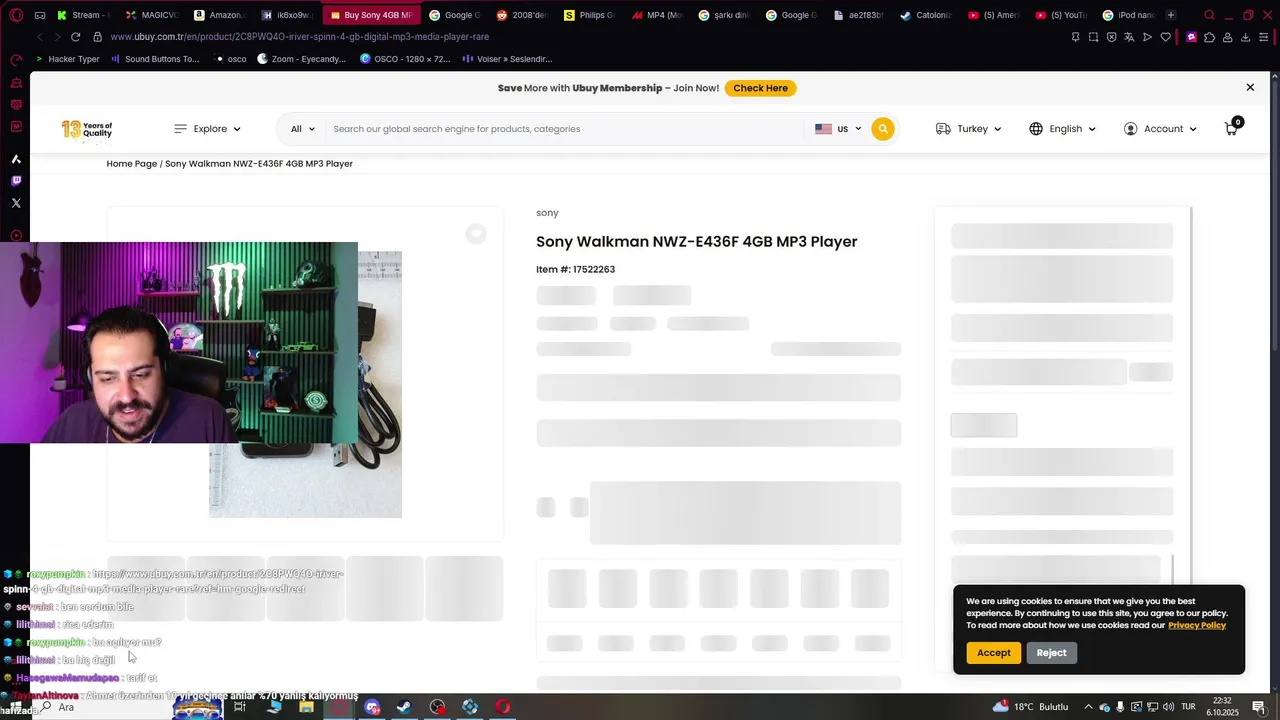Switch to the Catoloniz browser tab

coord(926,15)
